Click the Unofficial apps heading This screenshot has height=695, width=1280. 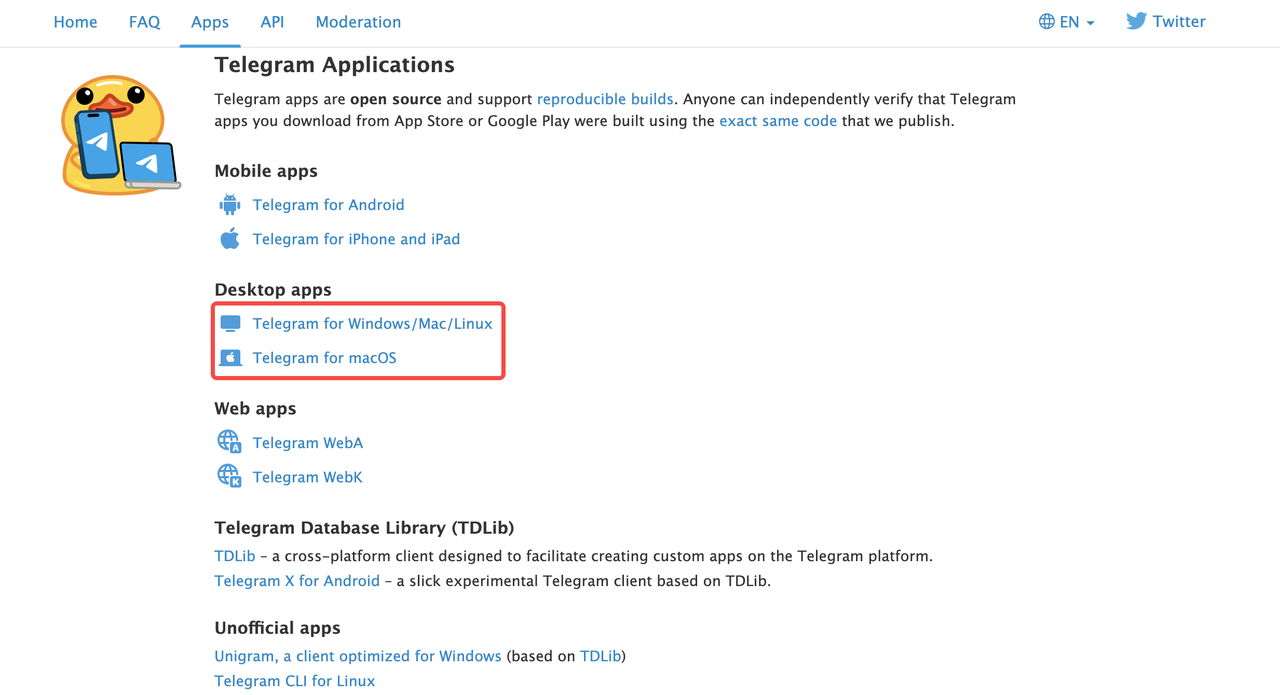277,628
